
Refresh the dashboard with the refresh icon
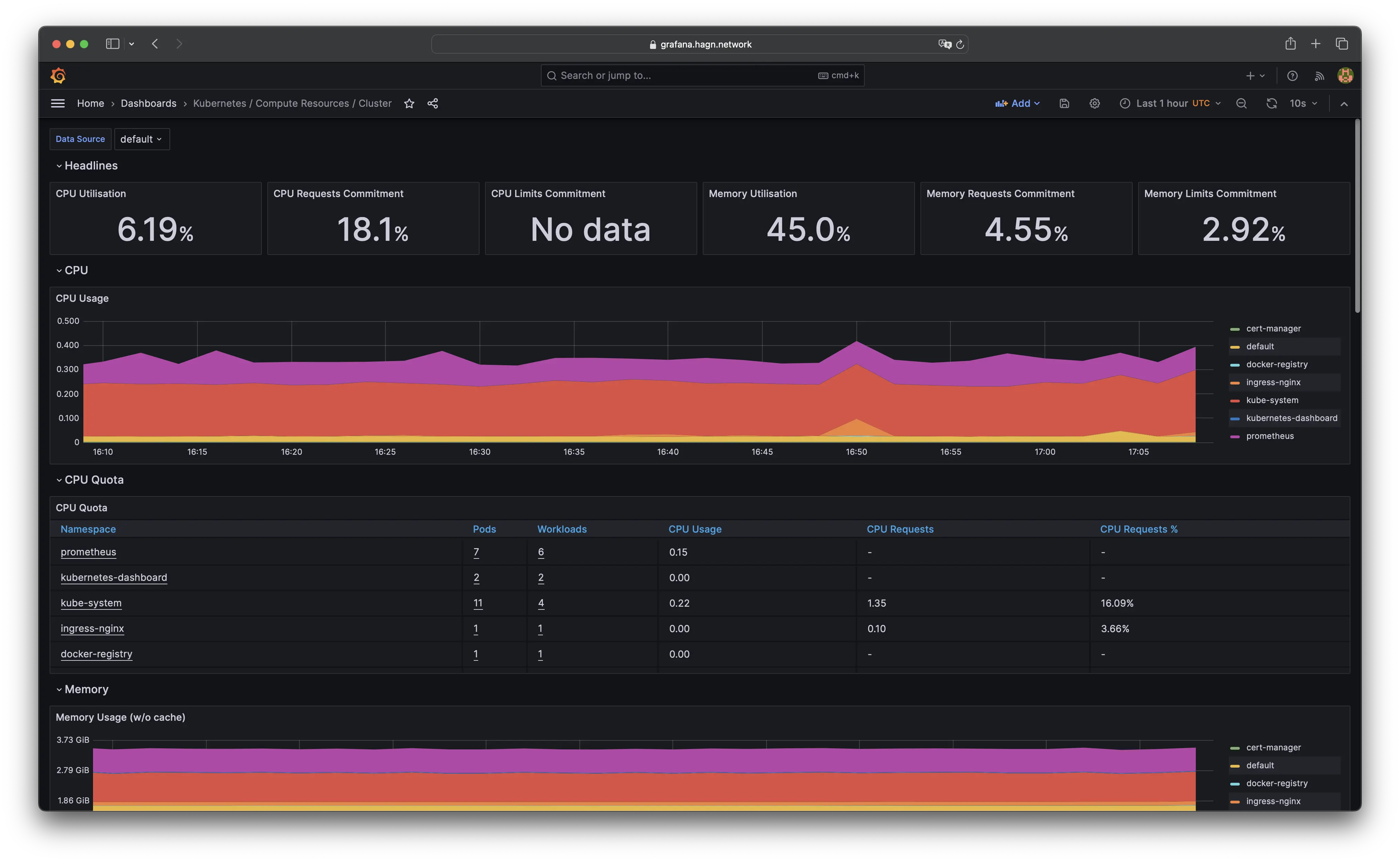1271,103
